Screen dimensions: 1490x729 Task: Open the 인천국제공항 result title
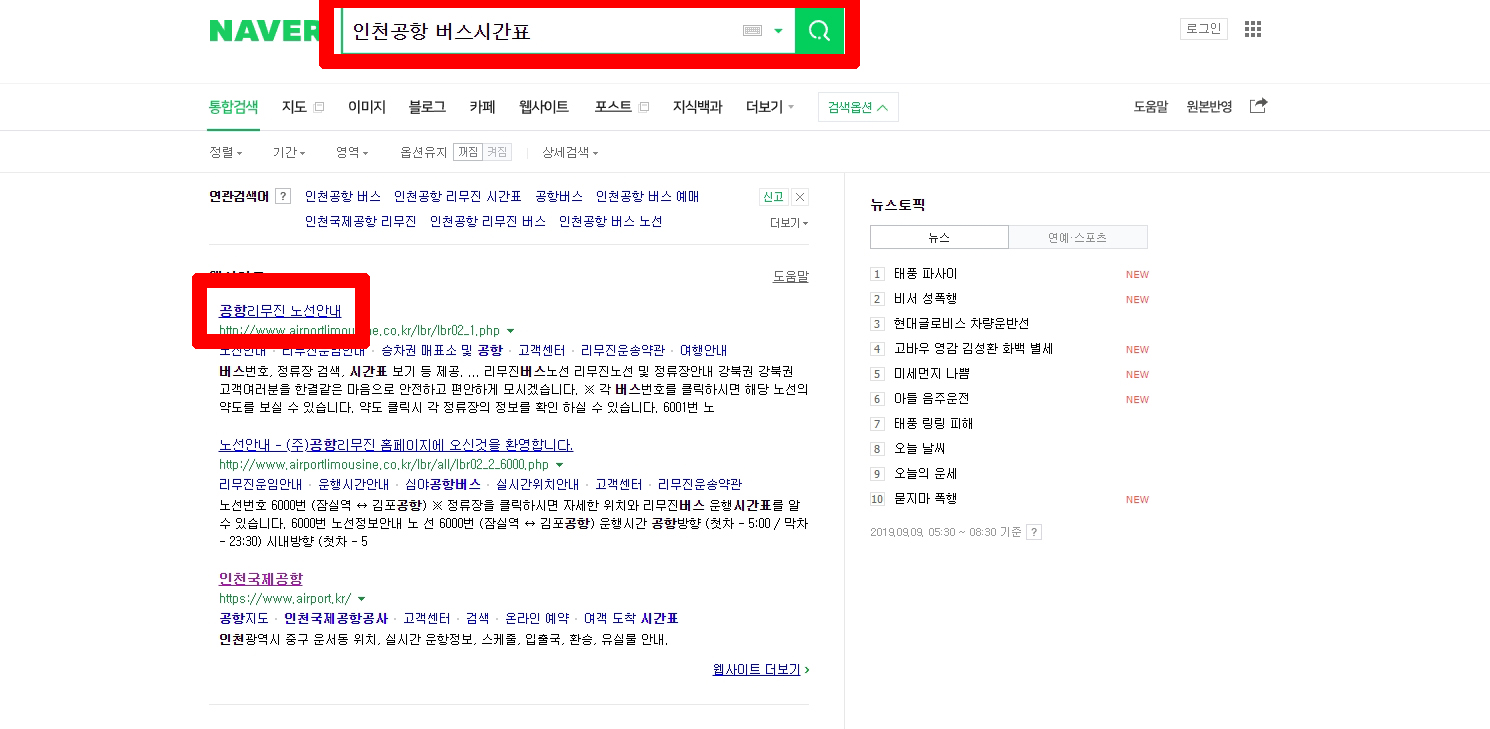(260, 579)
